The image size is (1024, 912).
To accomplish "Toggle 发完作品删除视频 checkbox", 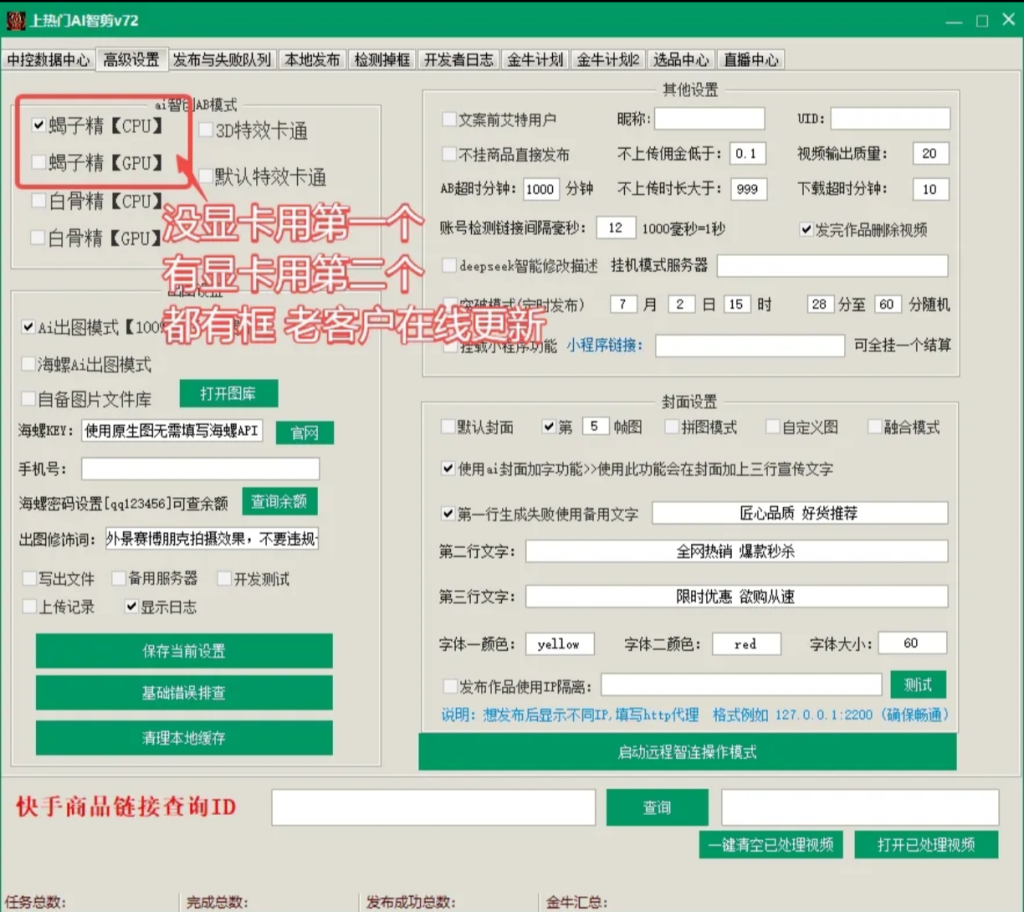I will 806,229.
